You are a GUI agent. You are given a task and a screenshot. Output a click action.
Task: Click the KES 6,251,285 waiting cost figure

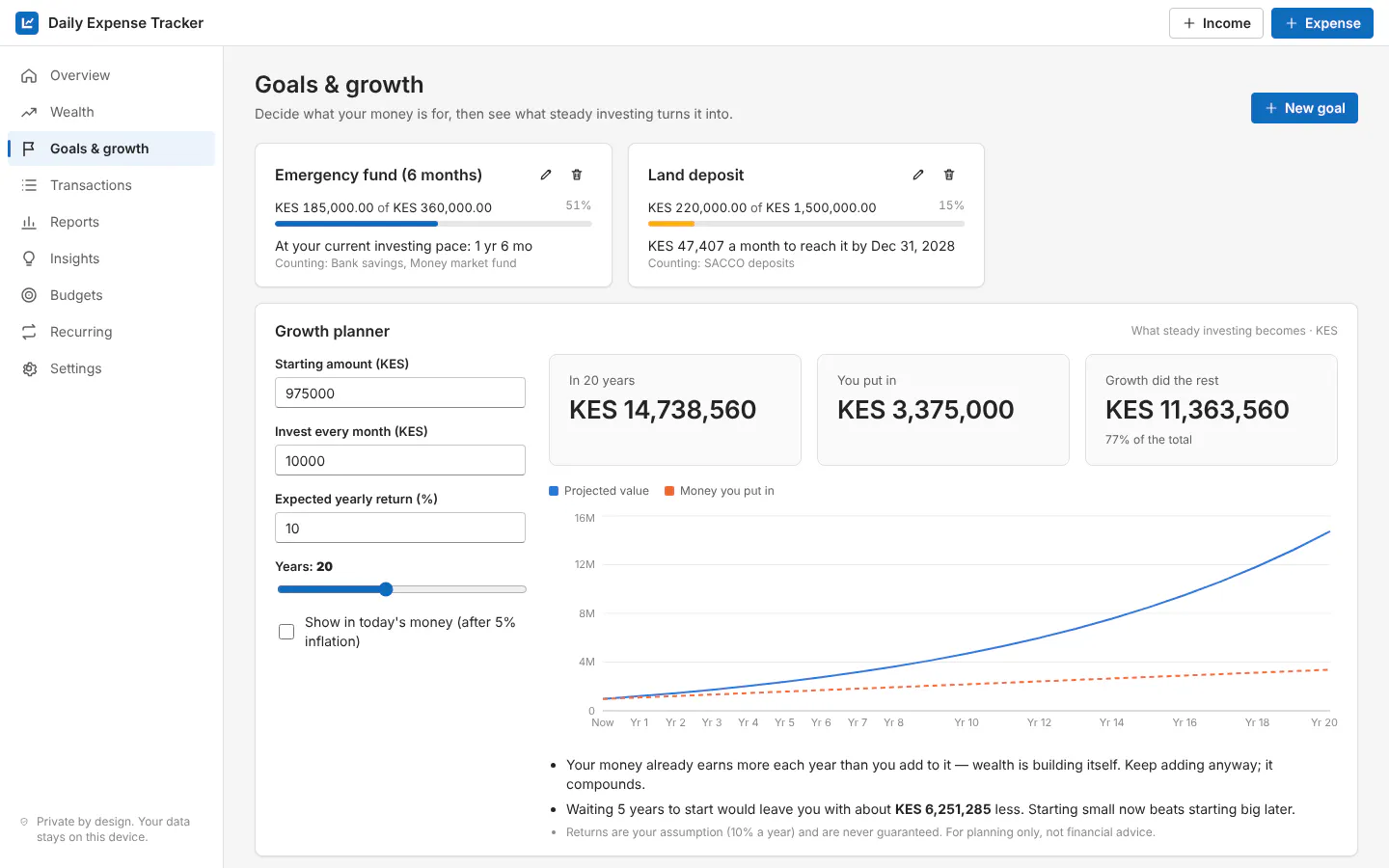[x=942, y=809]
